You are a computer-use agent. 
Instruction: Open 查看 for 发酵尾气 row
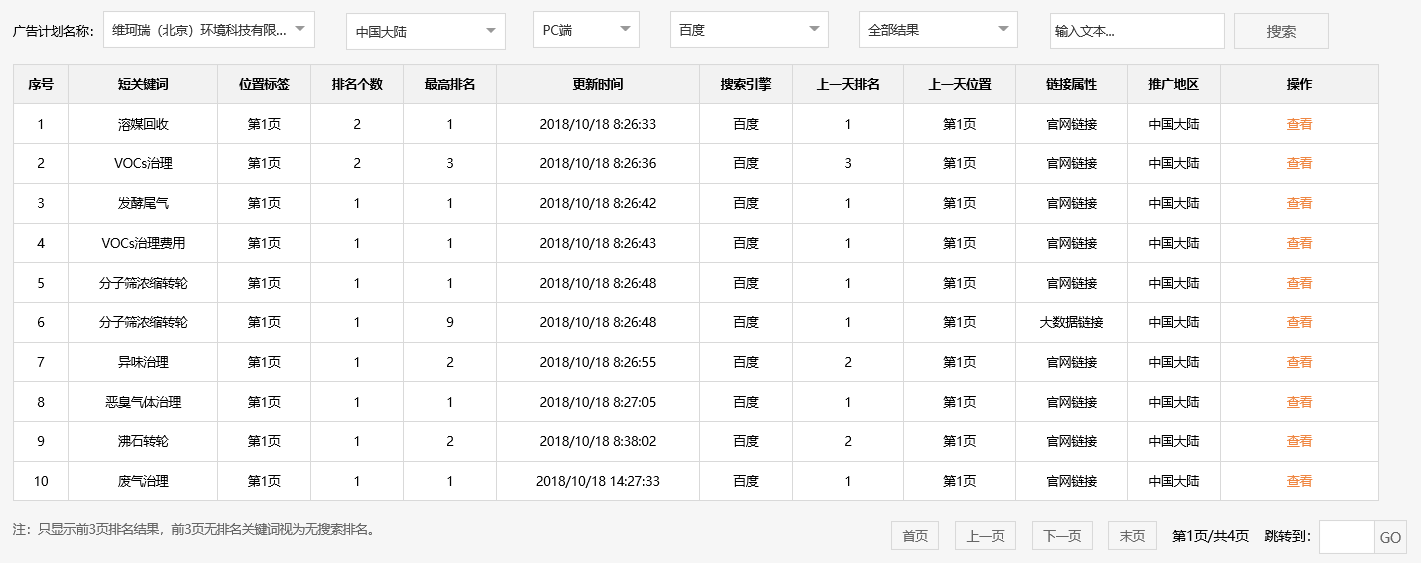1299,203
